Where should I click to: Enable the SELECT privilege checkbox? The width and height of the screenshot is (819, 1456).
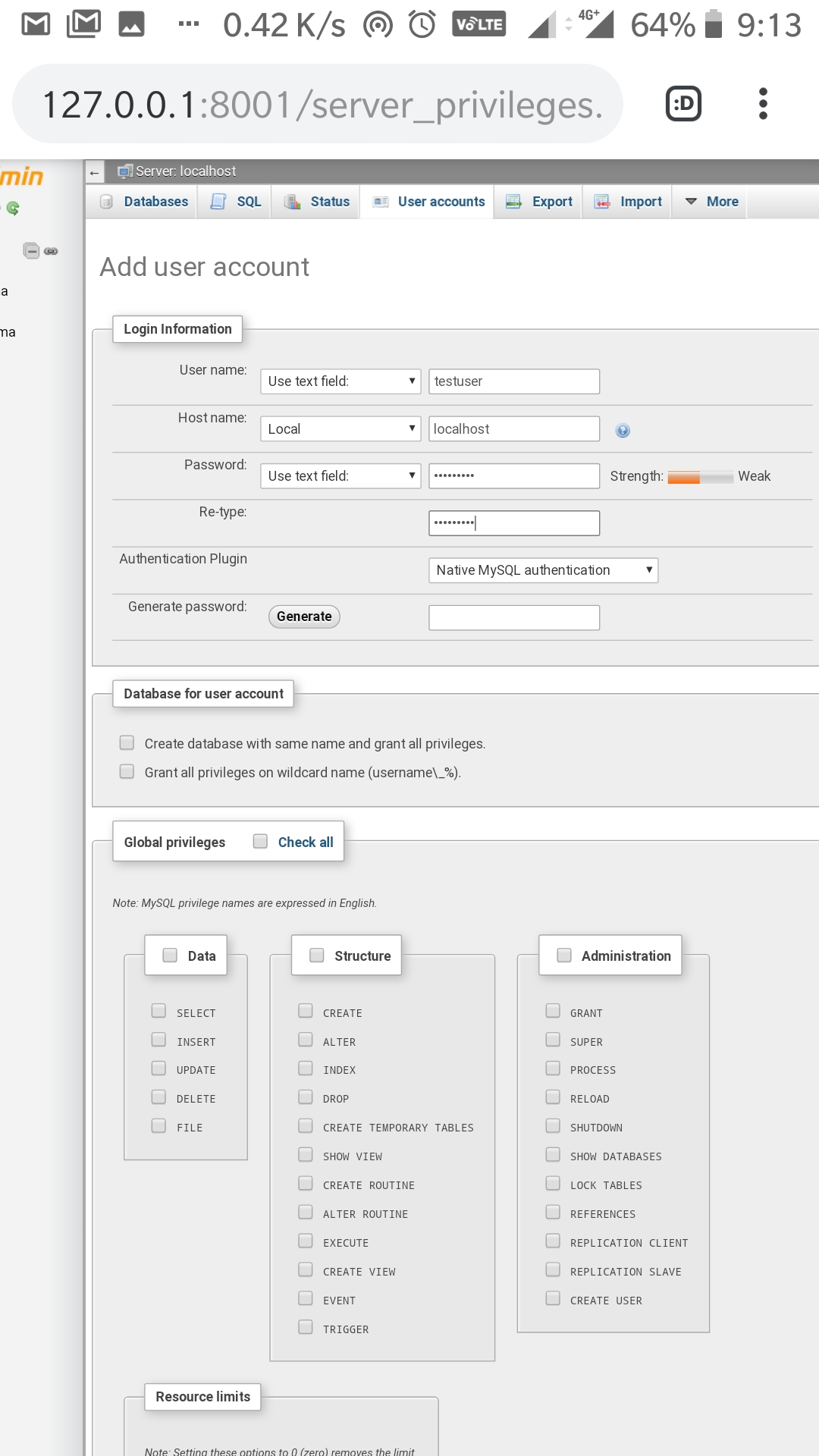[158, 1011]
